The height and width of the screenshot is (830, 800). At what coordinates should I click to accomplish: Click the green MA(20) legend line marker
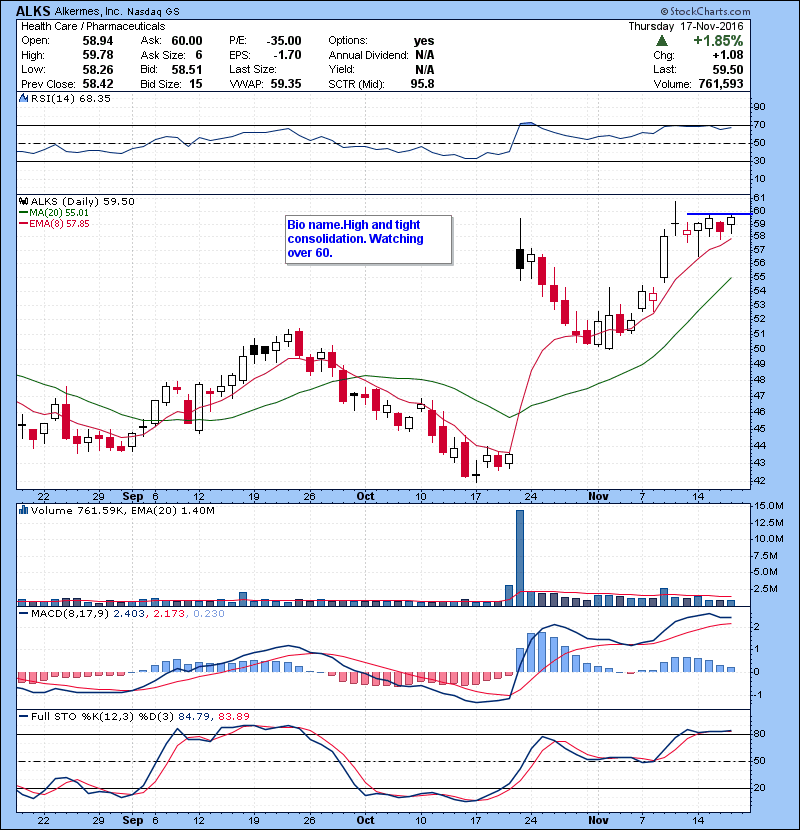tap(23, 212)
